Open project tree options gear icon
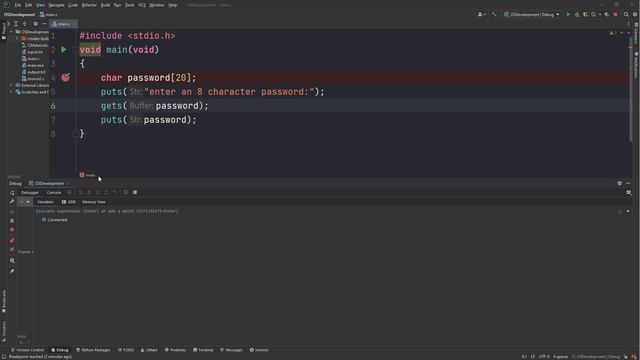Viewport: 640px width, 360px height. click(x=36, y=24)
